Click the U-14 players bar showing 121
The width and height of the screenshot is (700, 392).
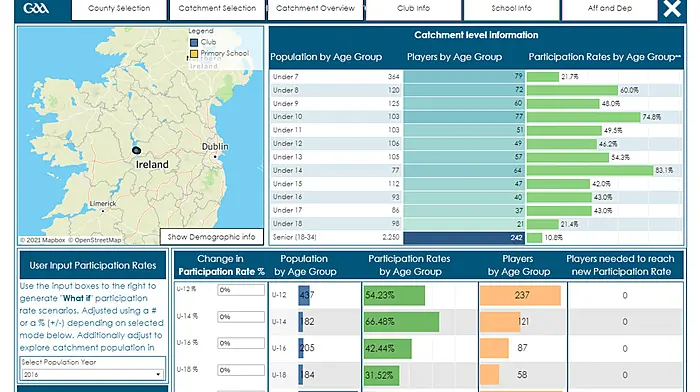[500, 321]
